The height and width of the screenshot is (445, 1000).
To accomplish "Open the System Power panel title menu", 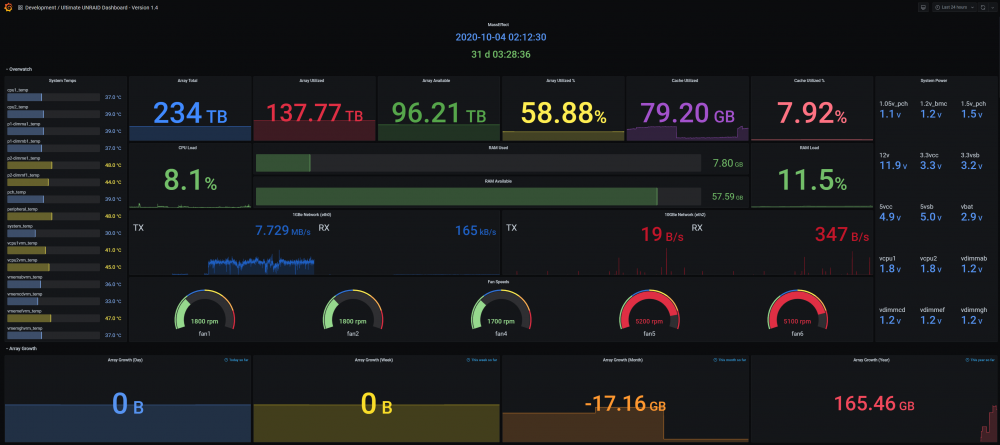I will pyautogui.click(x=935, y=81).
